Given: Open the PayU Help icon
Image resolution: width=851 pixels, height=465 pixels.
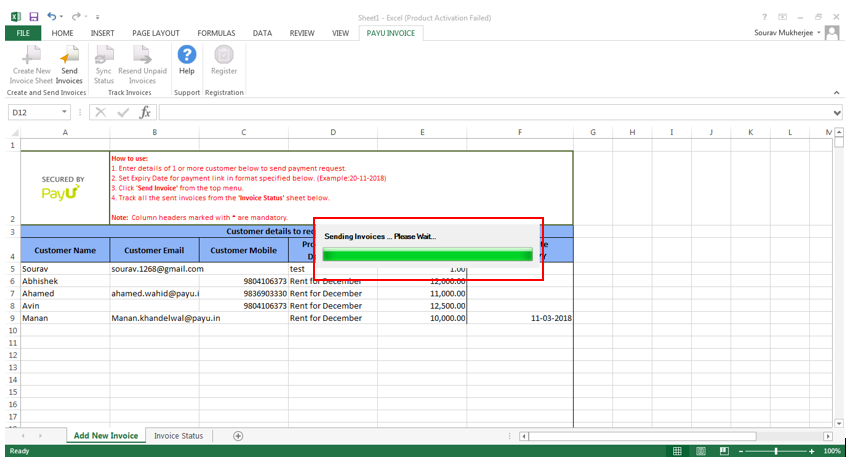Looking at the screenshot, I should 187,55.
